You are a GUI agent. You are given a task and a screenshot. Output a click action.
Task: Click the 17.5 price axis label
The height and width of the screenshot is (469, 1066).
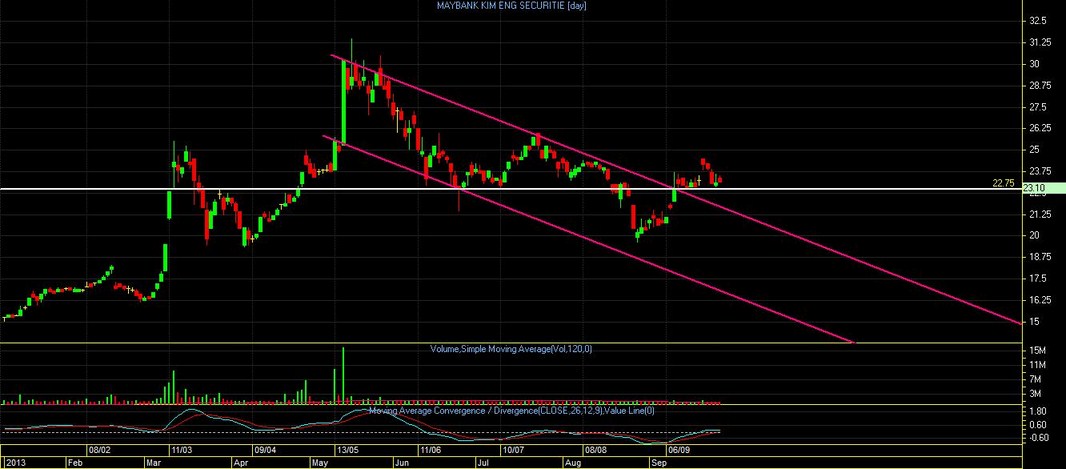1037,279
